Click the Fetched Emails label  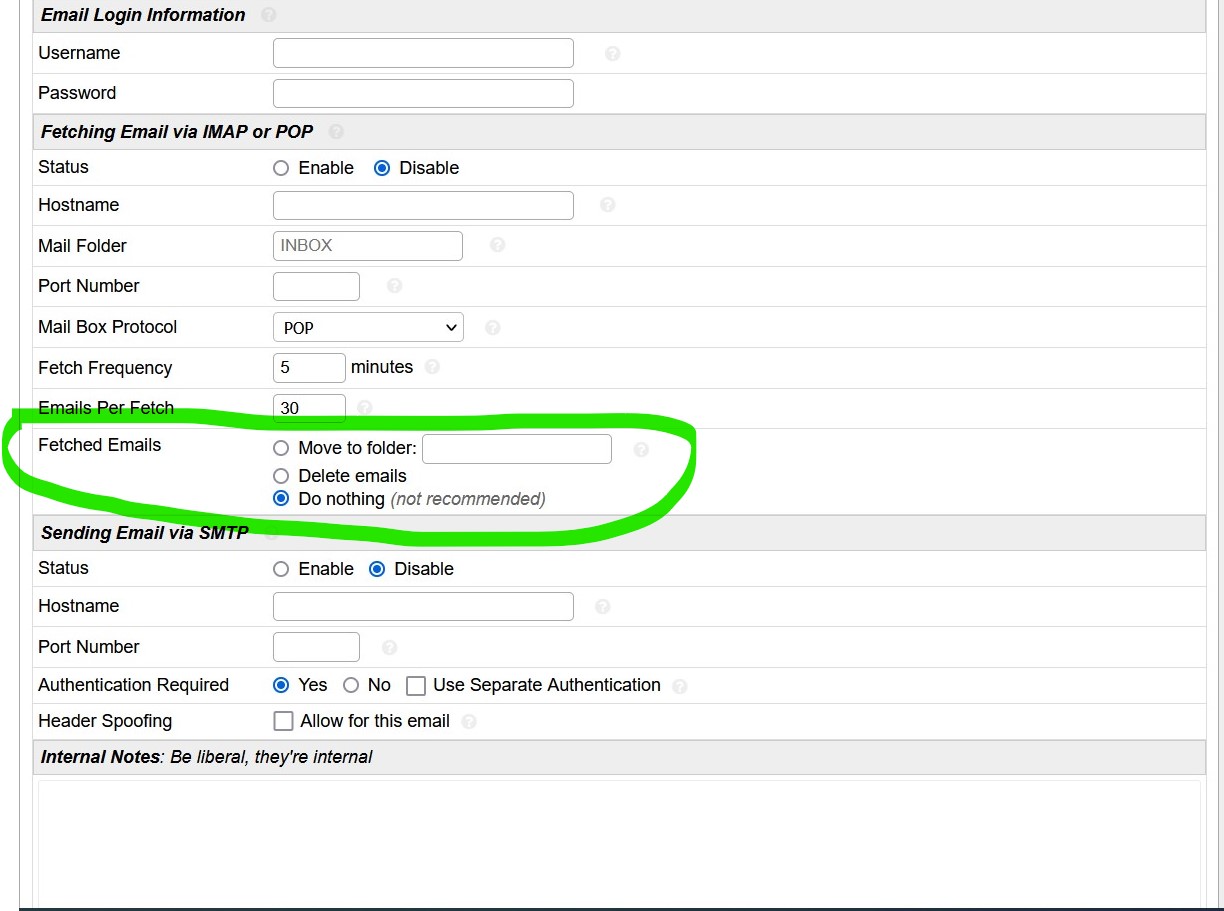pos(99,445)
